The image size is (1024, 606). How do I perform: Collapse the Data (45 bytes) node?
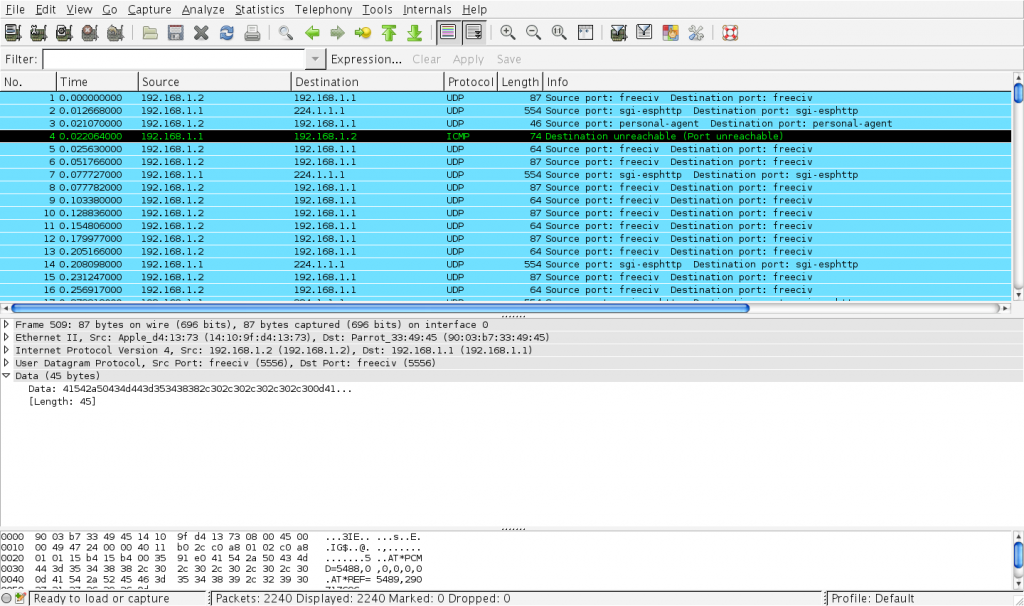click(6, 376)
